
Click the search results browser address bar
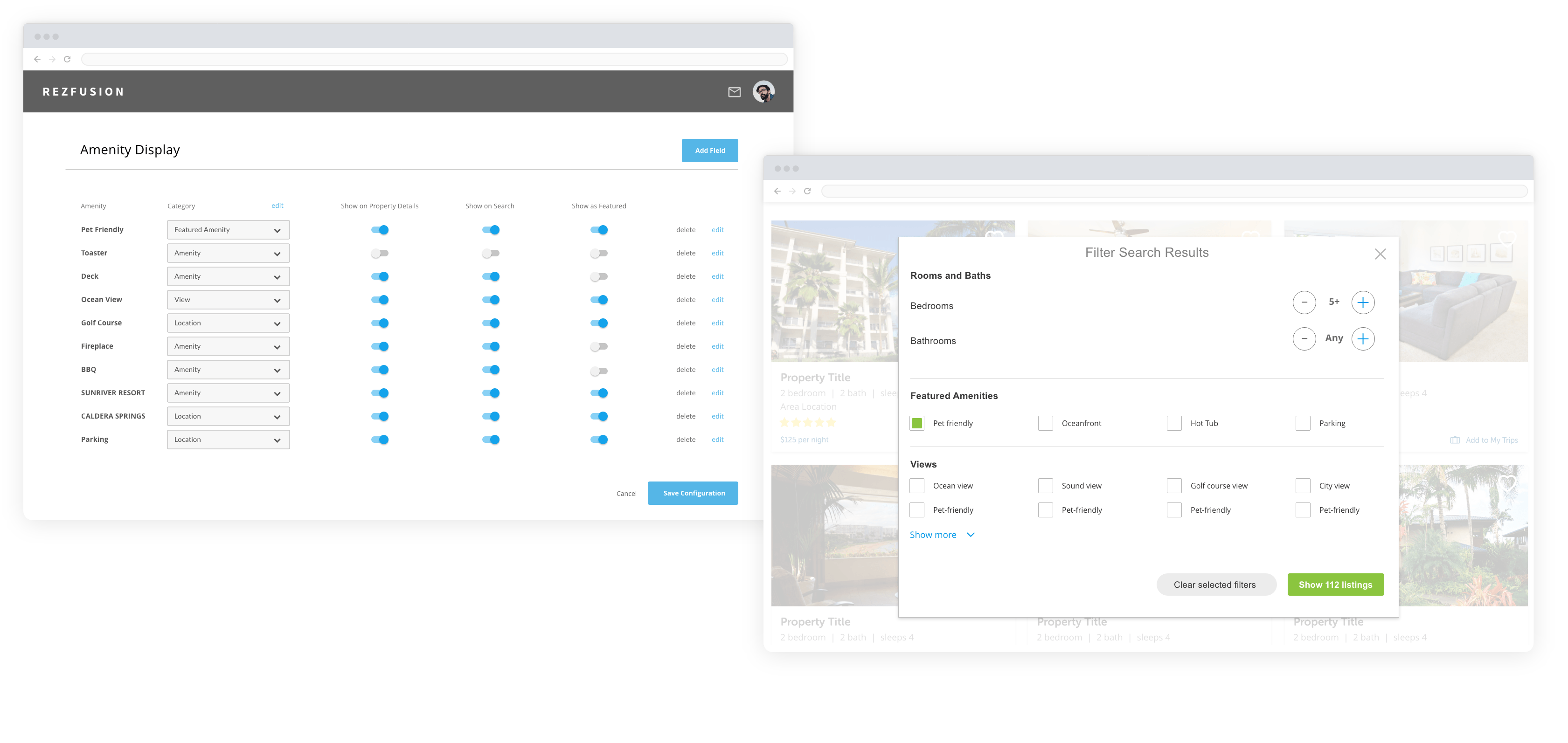[1174, 191]
